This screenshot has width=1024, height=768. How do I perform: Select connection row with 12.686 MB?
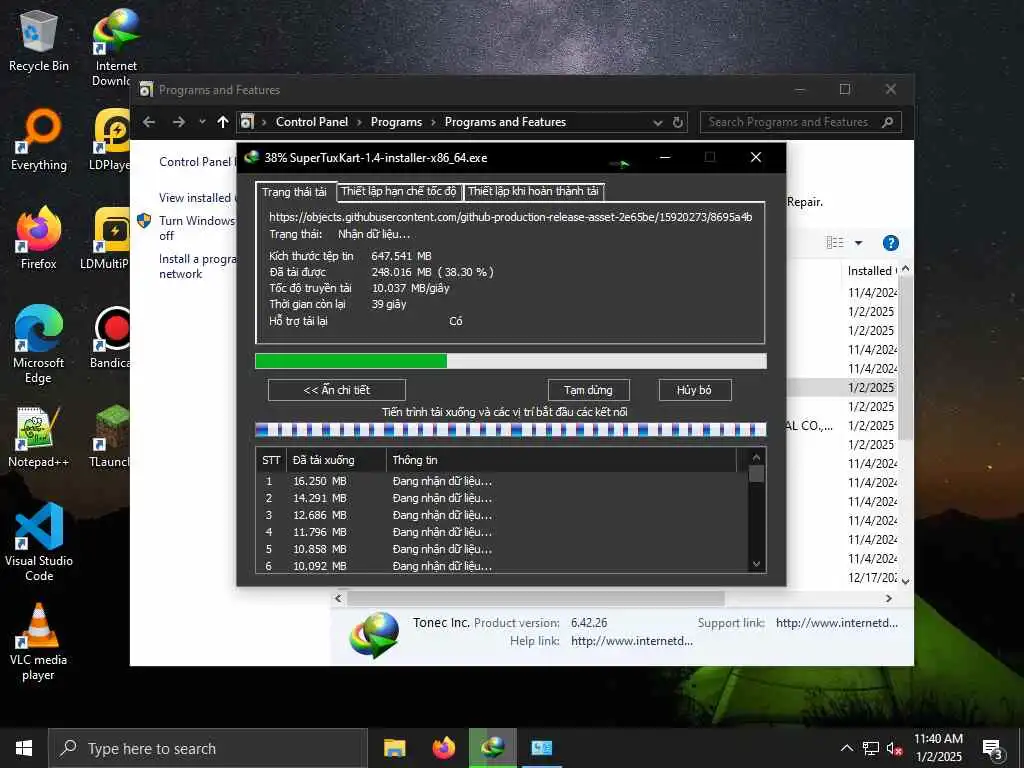[x=502, y=515]
